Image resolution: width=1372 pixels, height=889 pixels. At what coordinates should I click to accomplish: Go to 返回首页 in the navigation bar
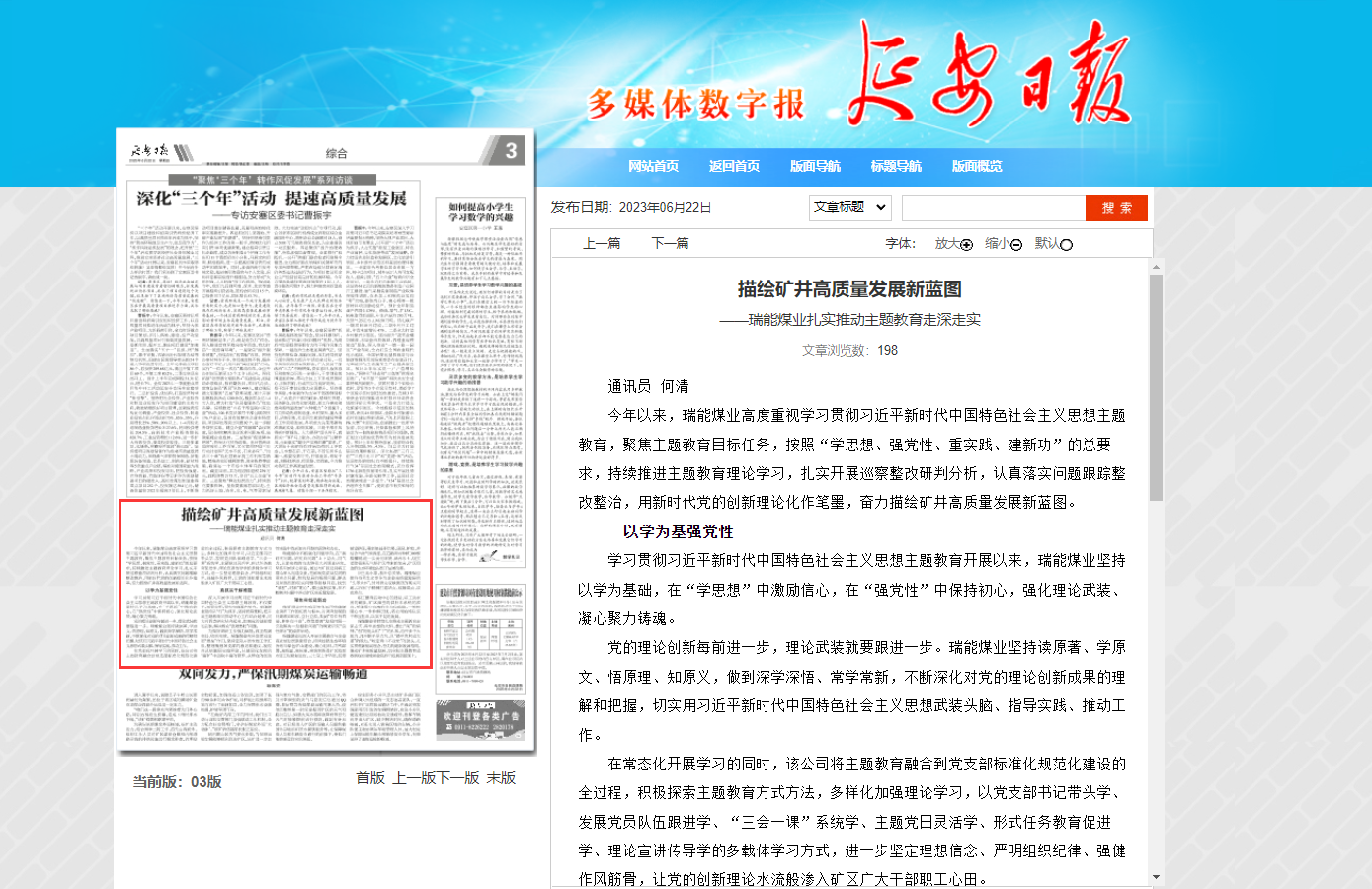point(734,166)
